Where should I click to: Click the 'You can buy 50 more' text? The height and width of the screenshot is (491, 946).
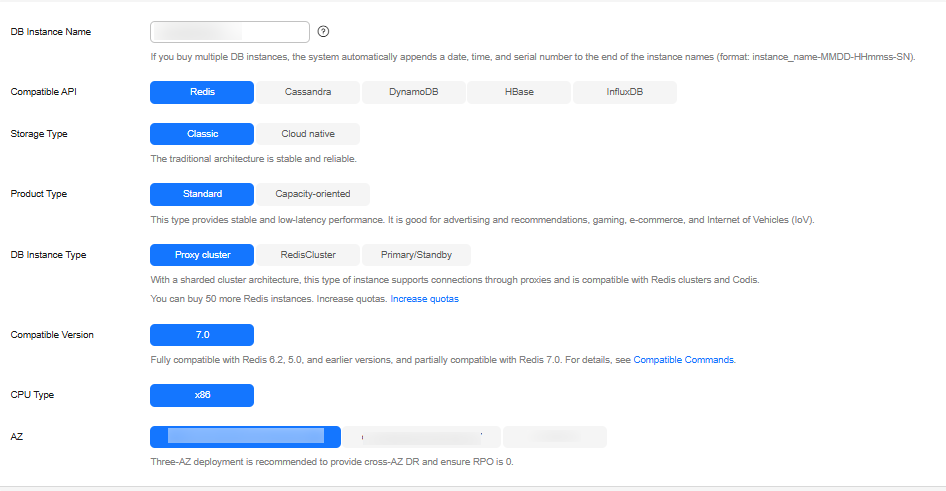268,299
